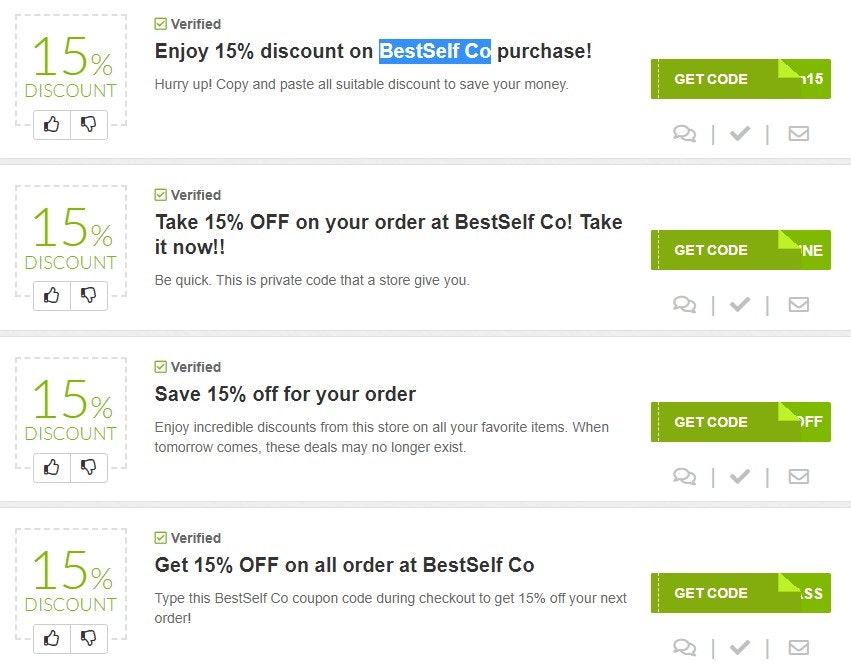
Task: Thumbs down the 'Save 15% off' coupon
Action: [89, 467]
